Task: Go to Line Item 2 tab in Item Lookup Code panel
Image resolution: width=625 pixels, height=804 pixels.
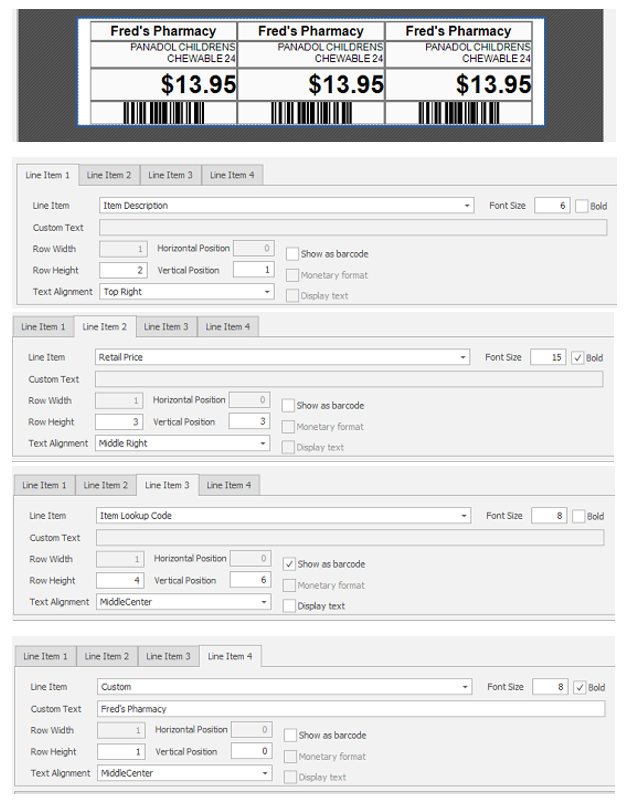Action: pyautogui.click(x=106, y=486)
